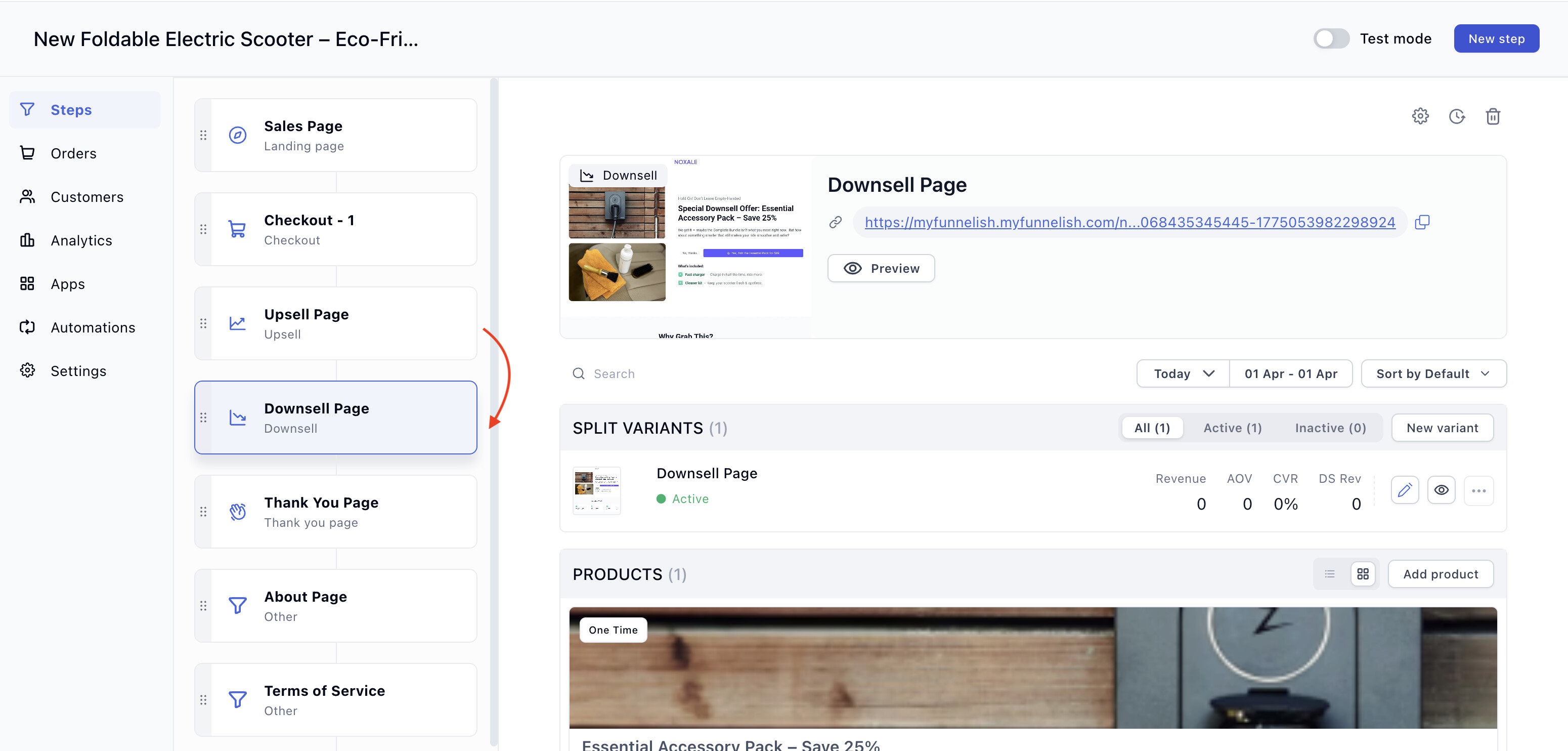Open the 01 Apr - 01 Apr date picker
This screenshot has height=751, width=1568.
1290,373
